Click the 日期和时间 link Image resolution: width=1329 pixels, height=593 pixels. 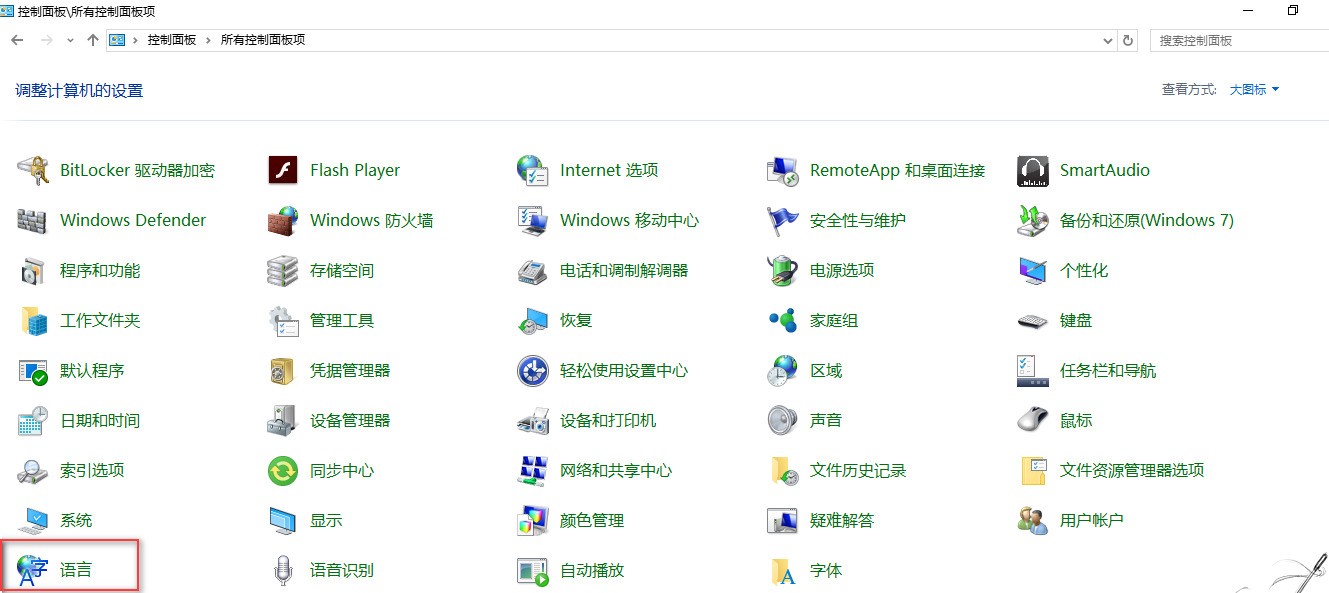(x=100, y=421)
